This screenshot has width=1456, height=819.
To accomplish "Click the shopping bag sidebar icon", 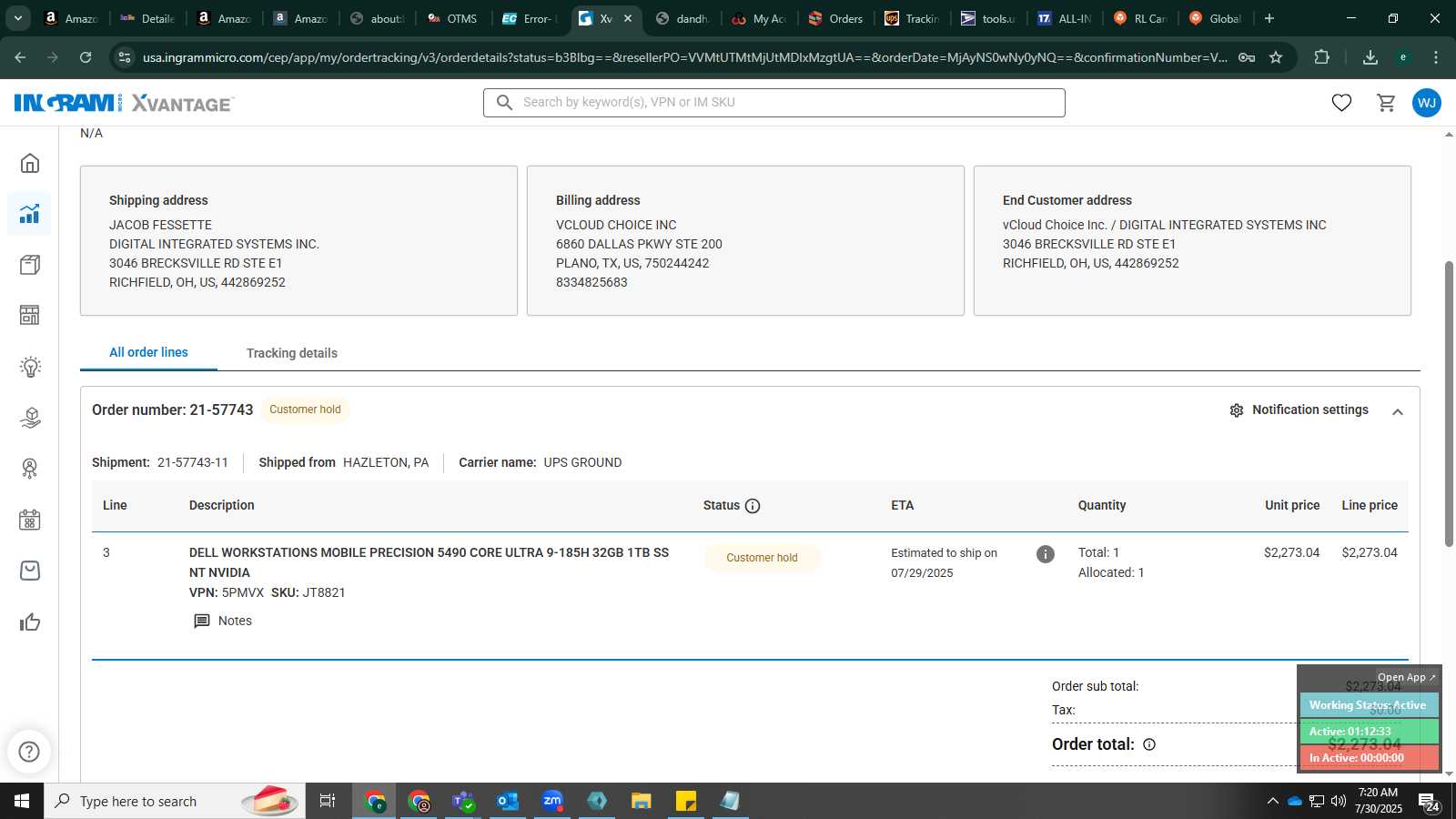I will [30, 571].
